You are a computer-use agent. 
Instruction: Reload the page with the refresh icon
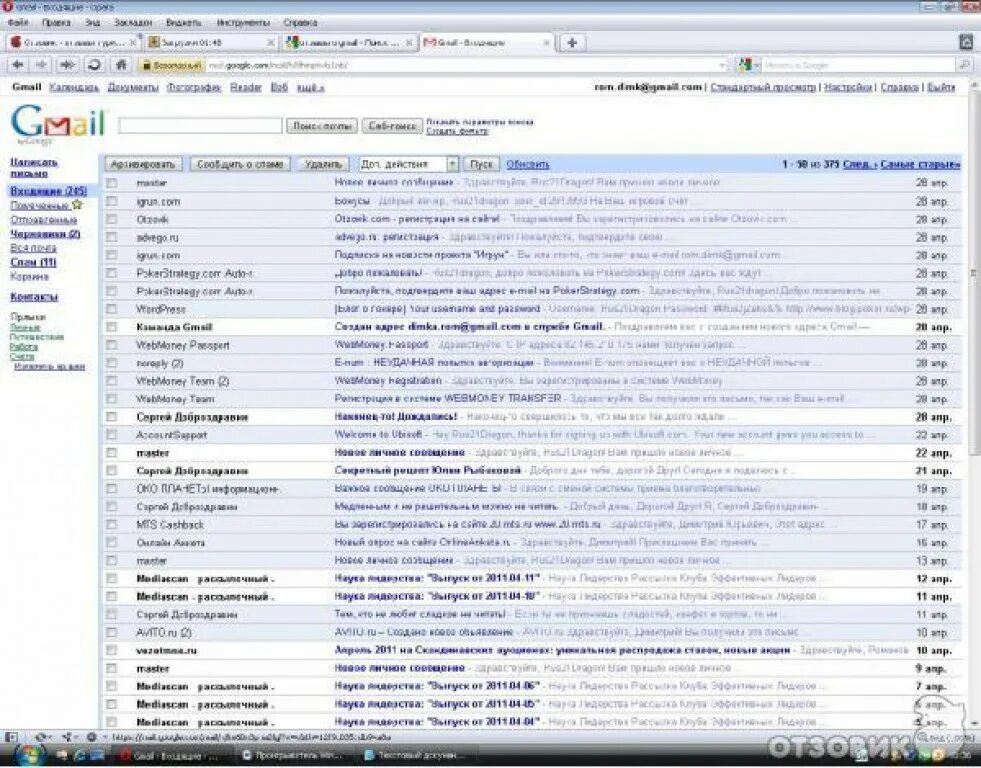tap(94, 64)
